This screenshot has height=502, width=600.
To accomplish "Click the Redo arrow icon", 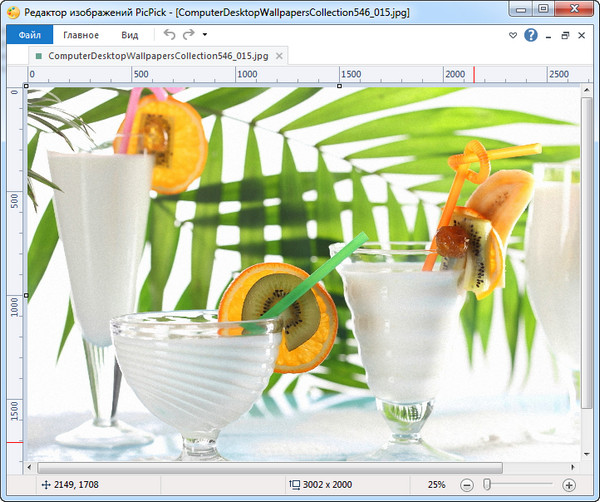I will (189, 35).
